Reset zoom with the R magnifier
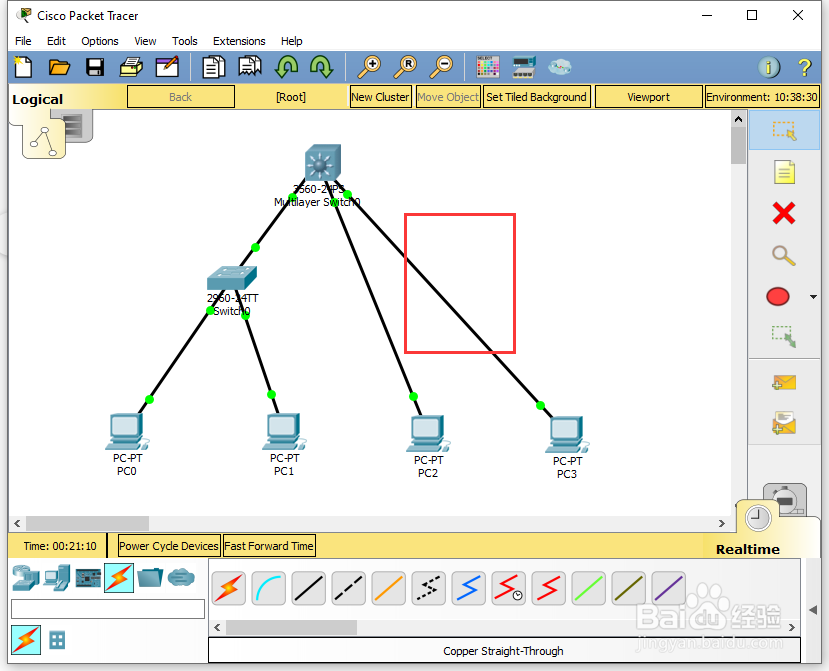The image size is (829, 671). click(x=405, y=67)
